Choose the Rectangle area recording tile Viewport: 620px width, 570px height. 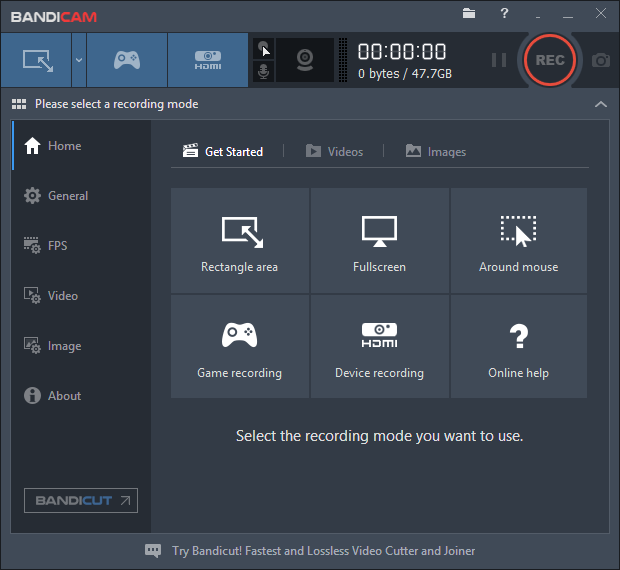coord(240,240)
